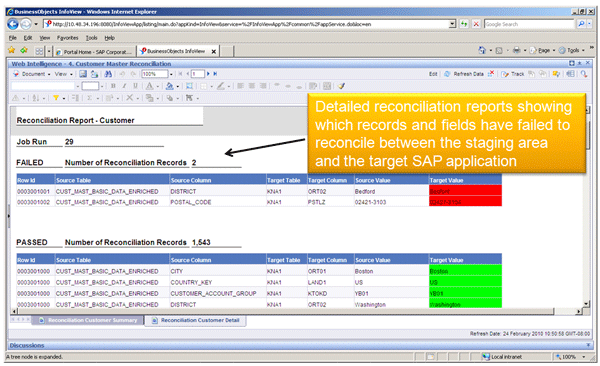600x366 pixels.
Task: Go to last page arrow
Action: pos(215,74)
